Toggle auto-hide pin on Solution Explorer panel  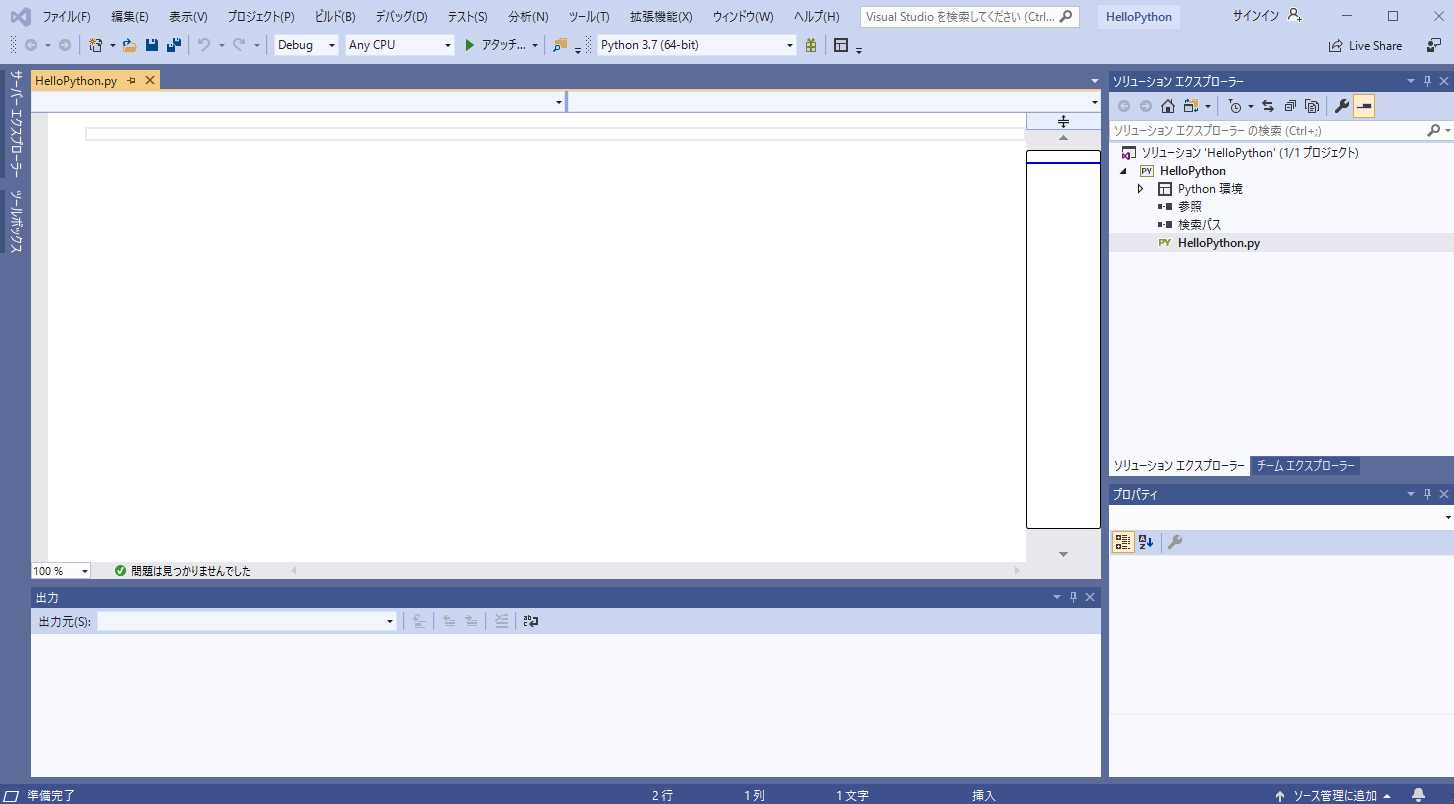(x=1427, y=81)
